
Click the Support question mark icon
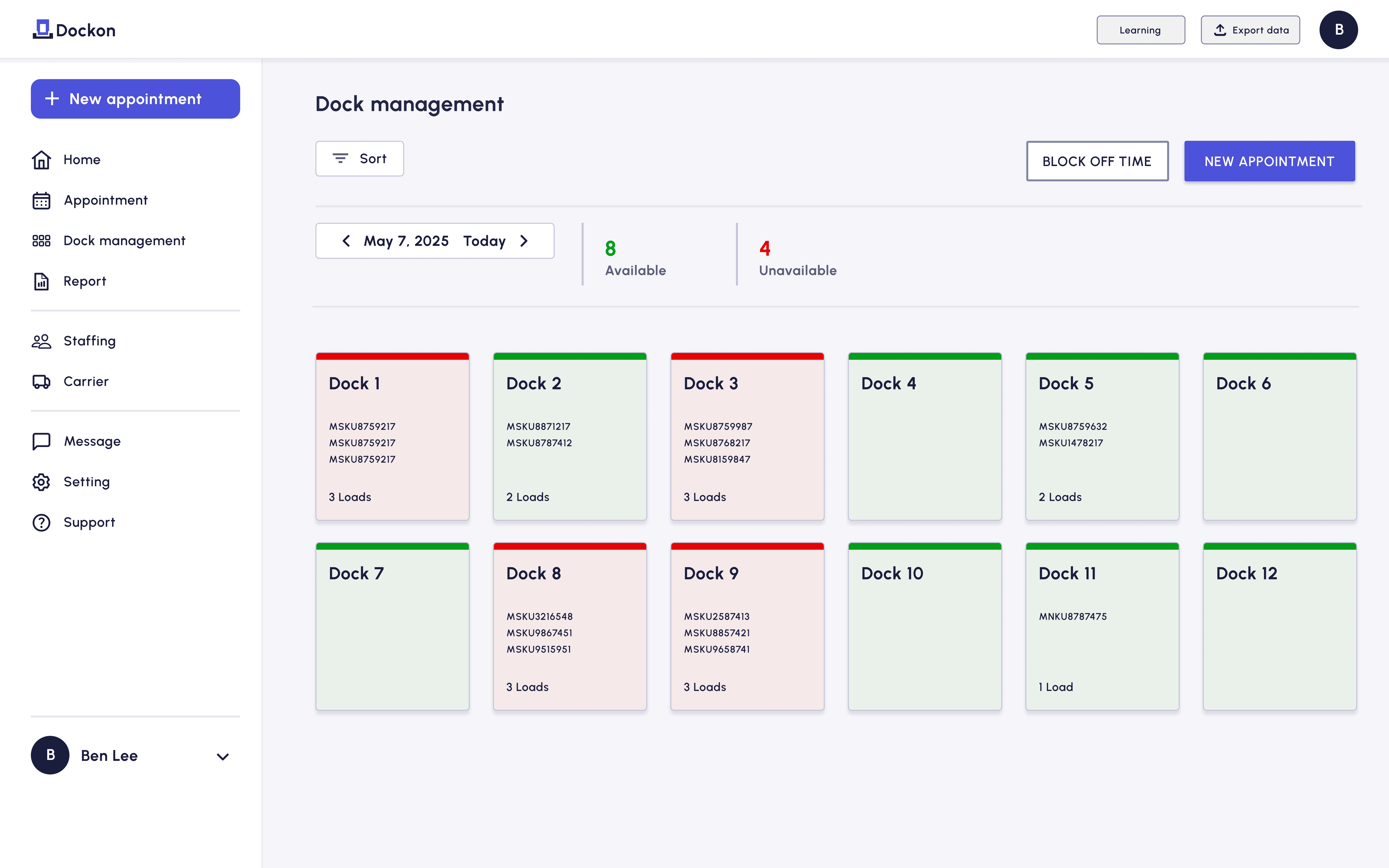(x=41, y=522)
